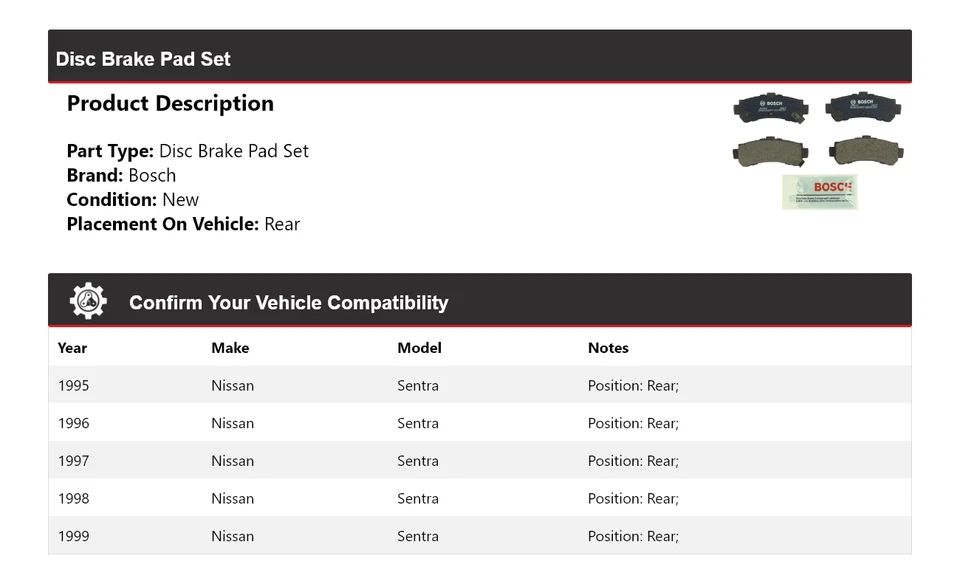
Task: Click the Placement On Vehicle: Rear line
Action: [x=183, y=224]
